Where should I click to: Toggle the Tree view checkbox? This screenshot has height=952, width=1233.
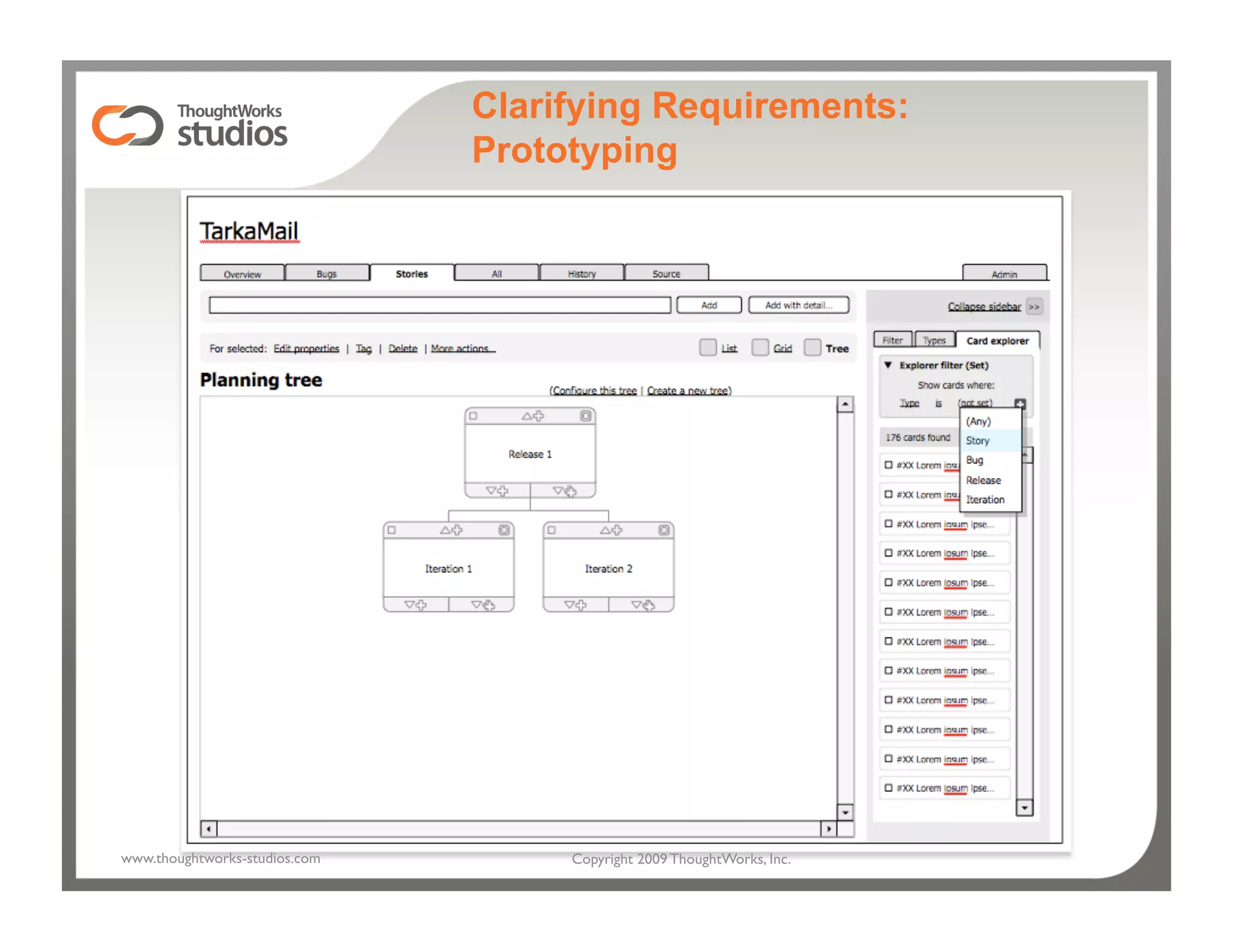click(812, 348)
